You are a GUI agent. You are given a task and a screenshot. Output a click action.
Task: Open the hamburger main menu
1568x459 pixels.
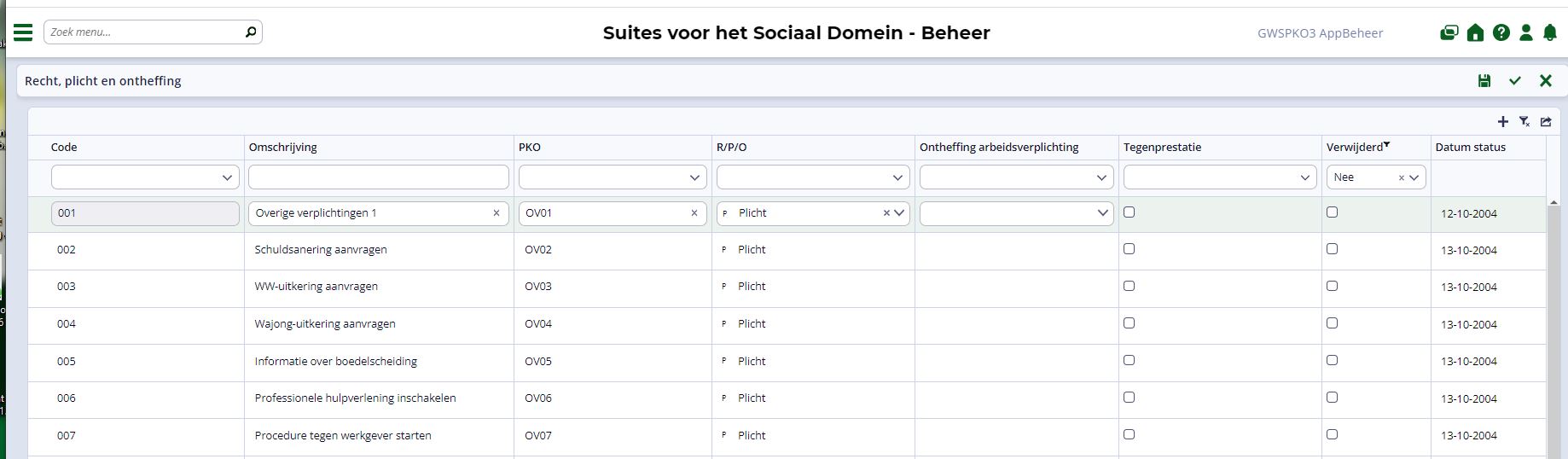pyautogui.click(x=23, y=32)
